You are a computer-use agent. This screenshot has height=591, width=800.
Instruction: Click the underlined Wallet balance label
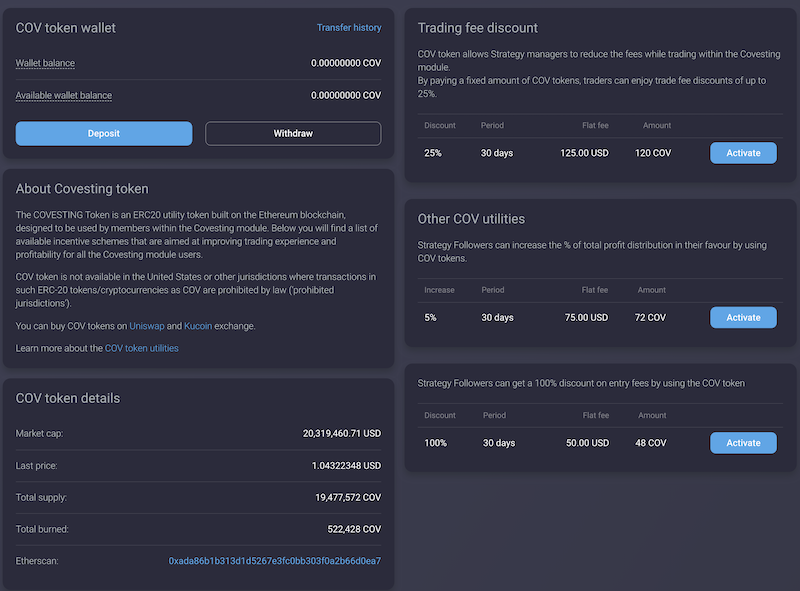tap(45, 63)
